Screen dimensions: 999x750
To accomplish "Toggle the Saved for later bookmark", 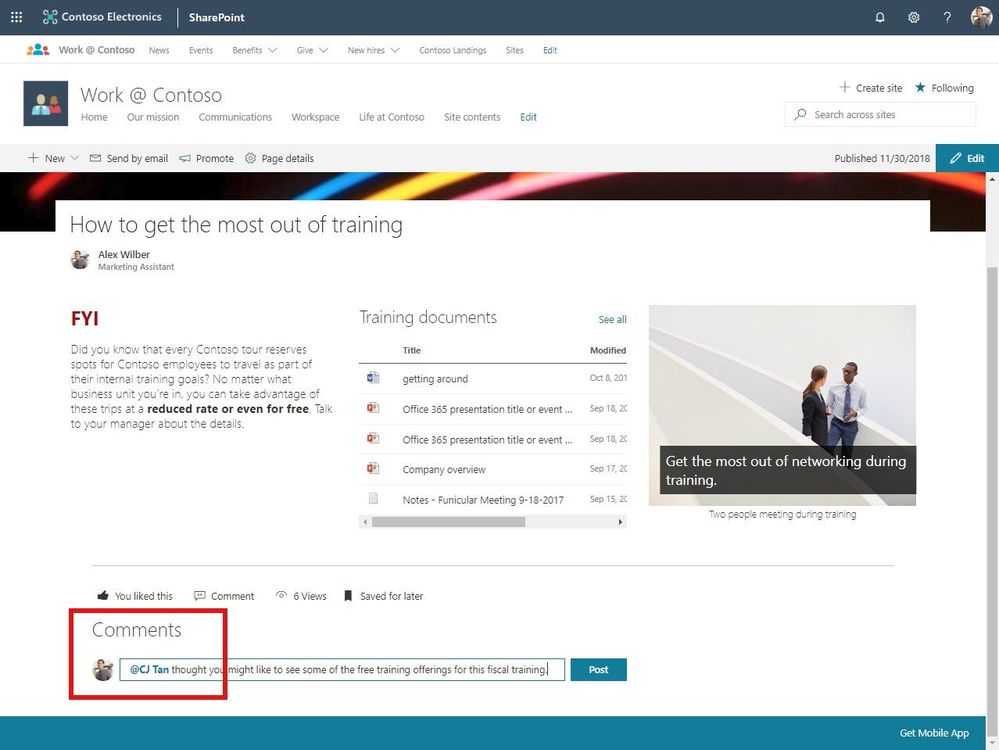I will [x=348, y=596].
